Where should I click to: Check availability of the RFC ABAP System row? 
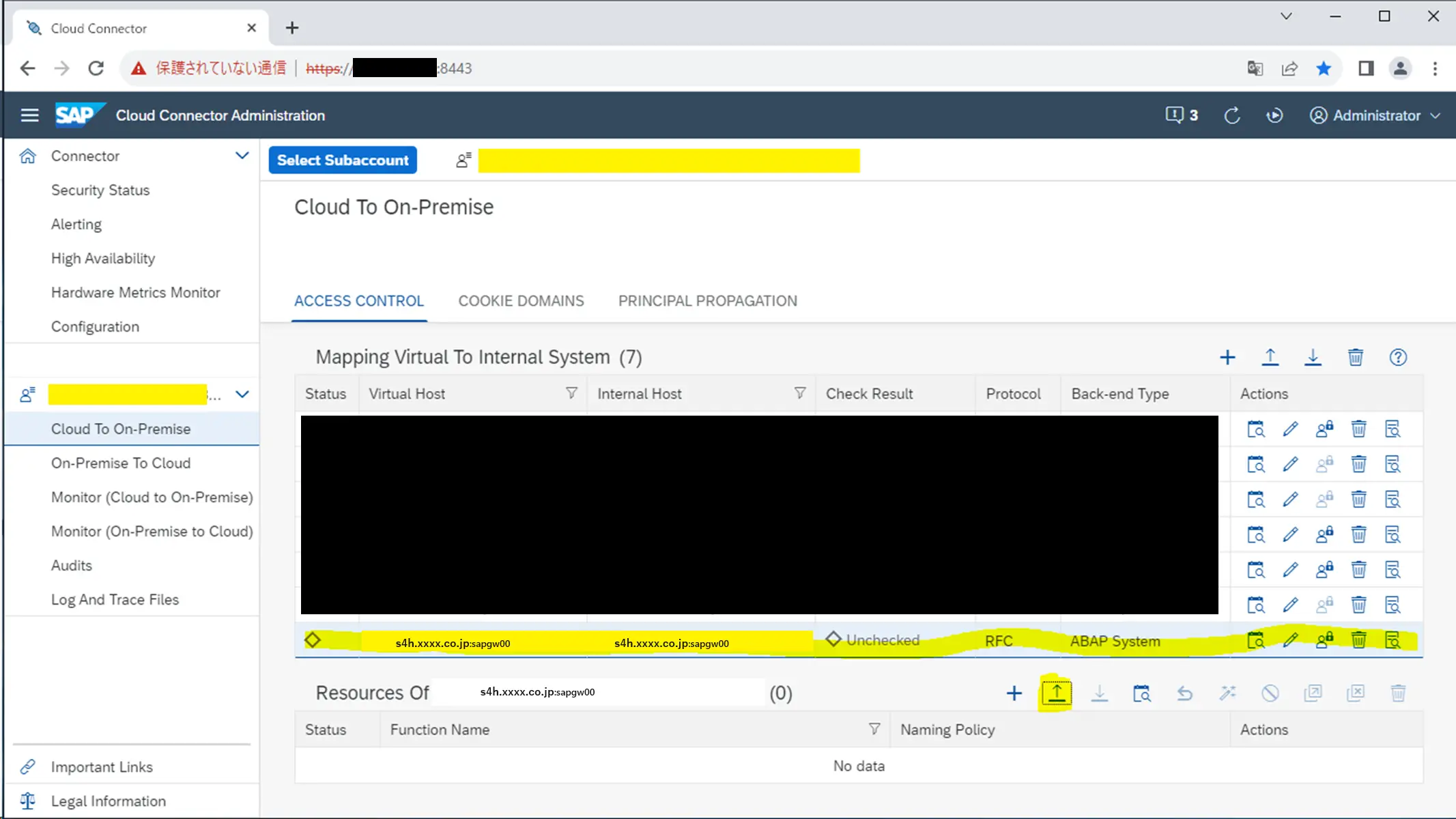[x=1256, y=641]
